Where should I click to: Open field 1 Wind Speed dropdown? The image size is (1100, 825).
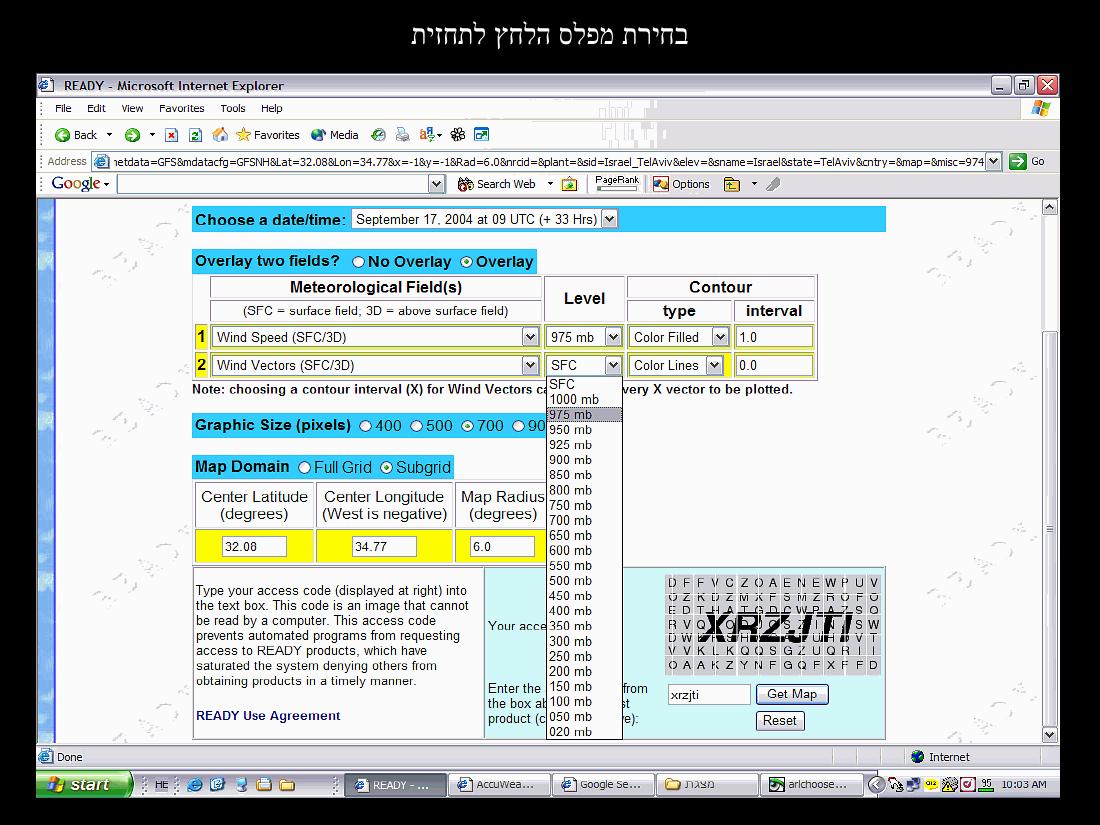click(530, 337)
